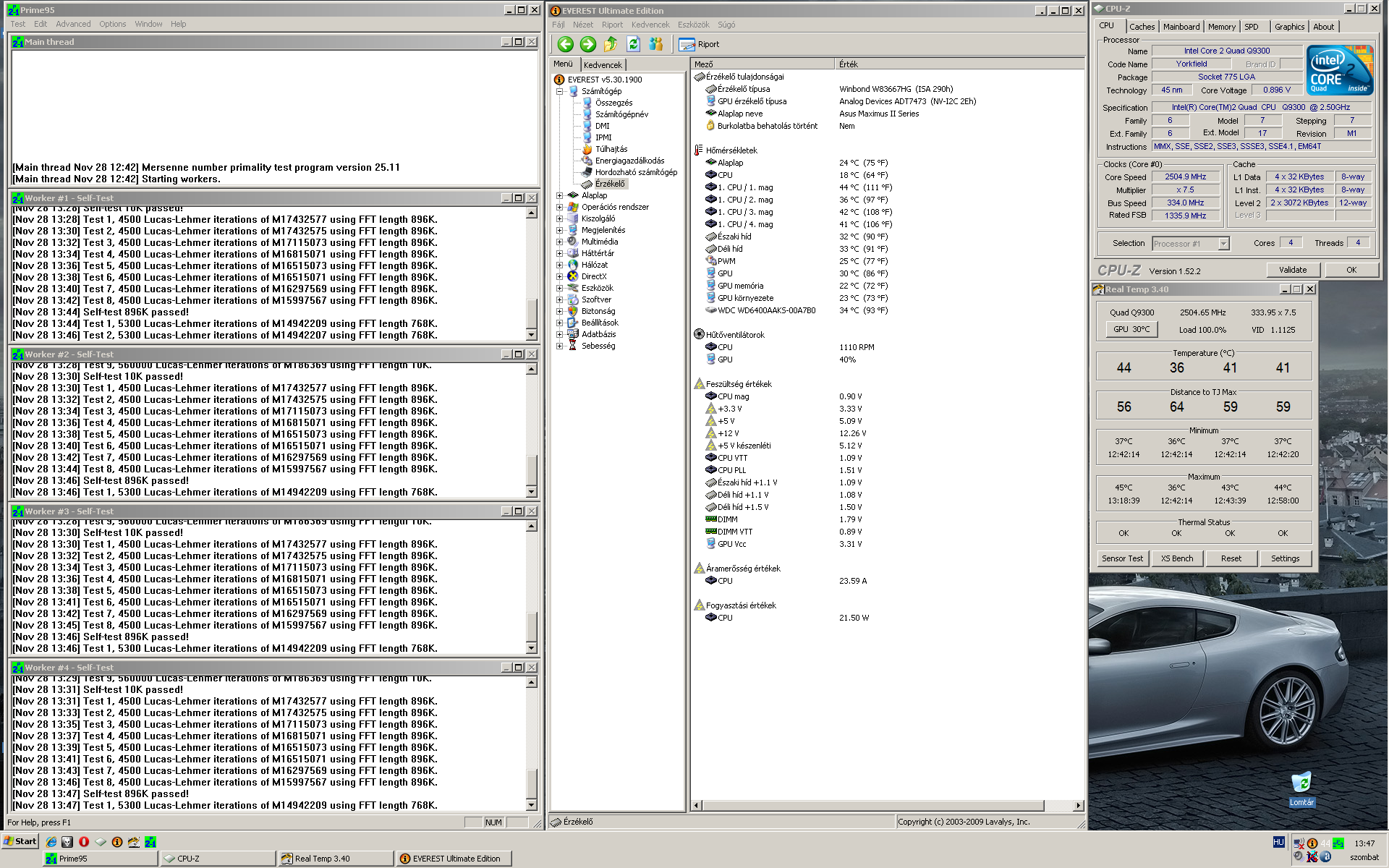Click the green Forward arrow in EVEREST
The image size is (1389, 868).
point(588,44)
